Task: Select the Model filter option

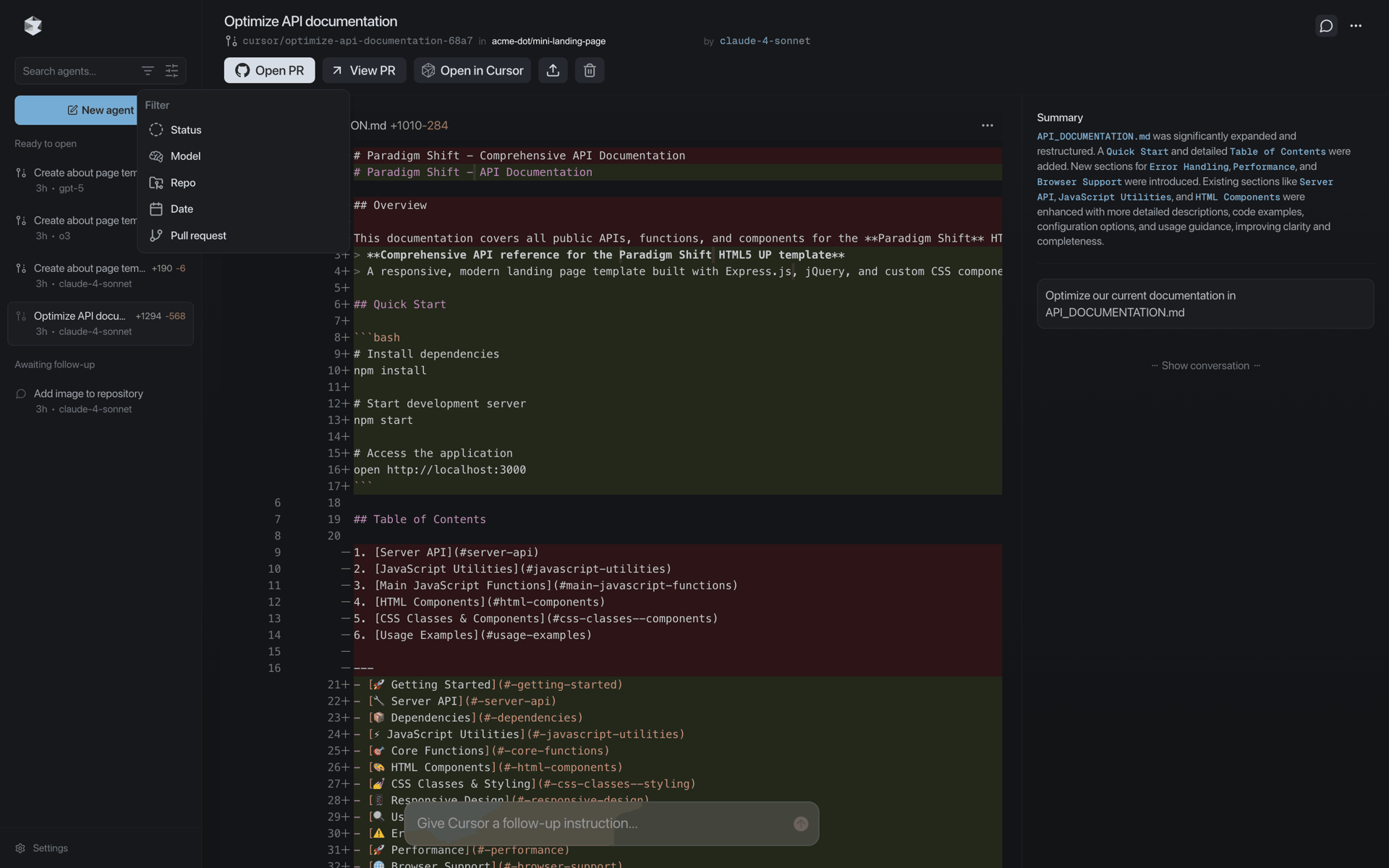Action: tap(243, 156)
